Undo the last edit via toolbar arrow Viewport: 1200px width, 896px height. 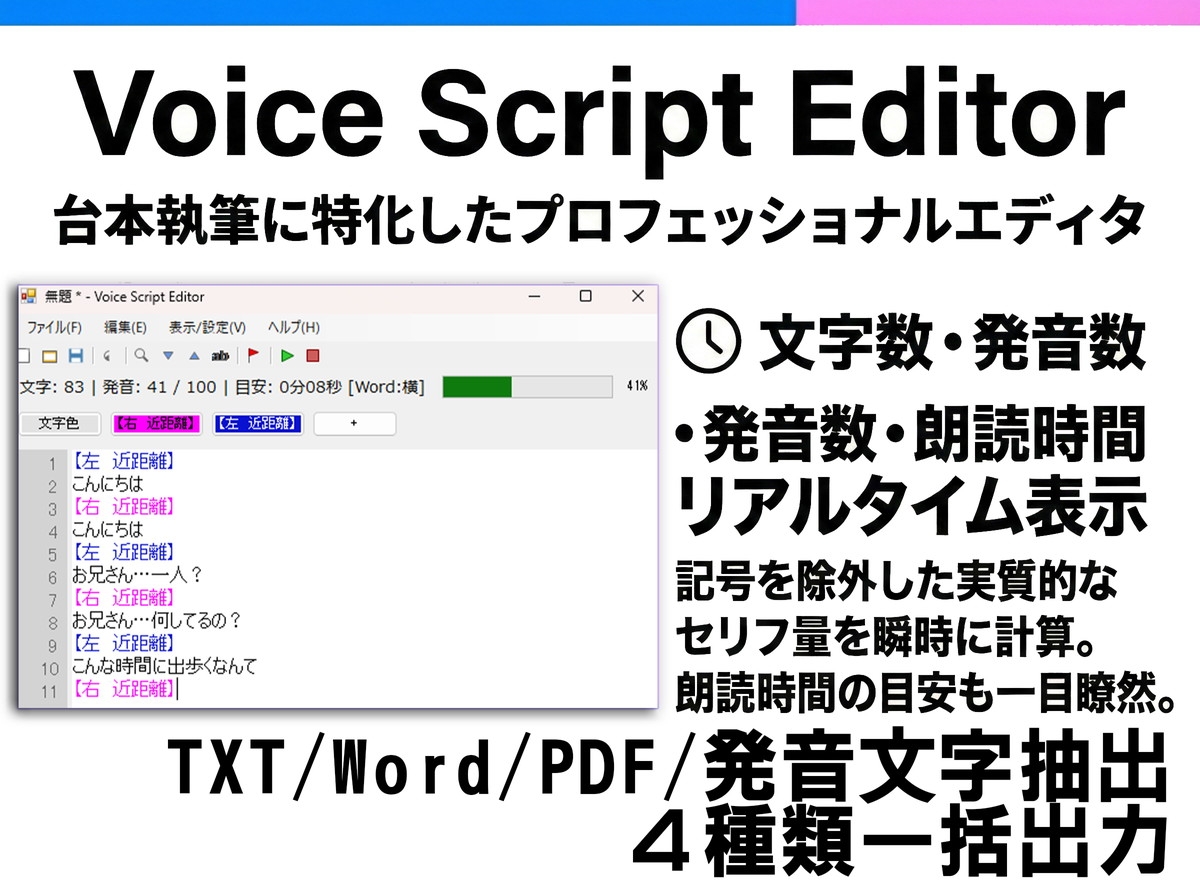tap(108, 355)
